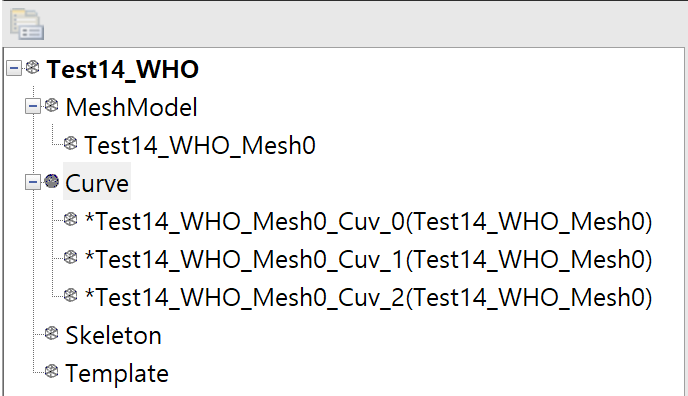Viewport: 688px width, 396px height.
Task: Select the *Test14_WHO_Mesh0_Cuv_0 curve entry
Action: [x=369, y=221]
